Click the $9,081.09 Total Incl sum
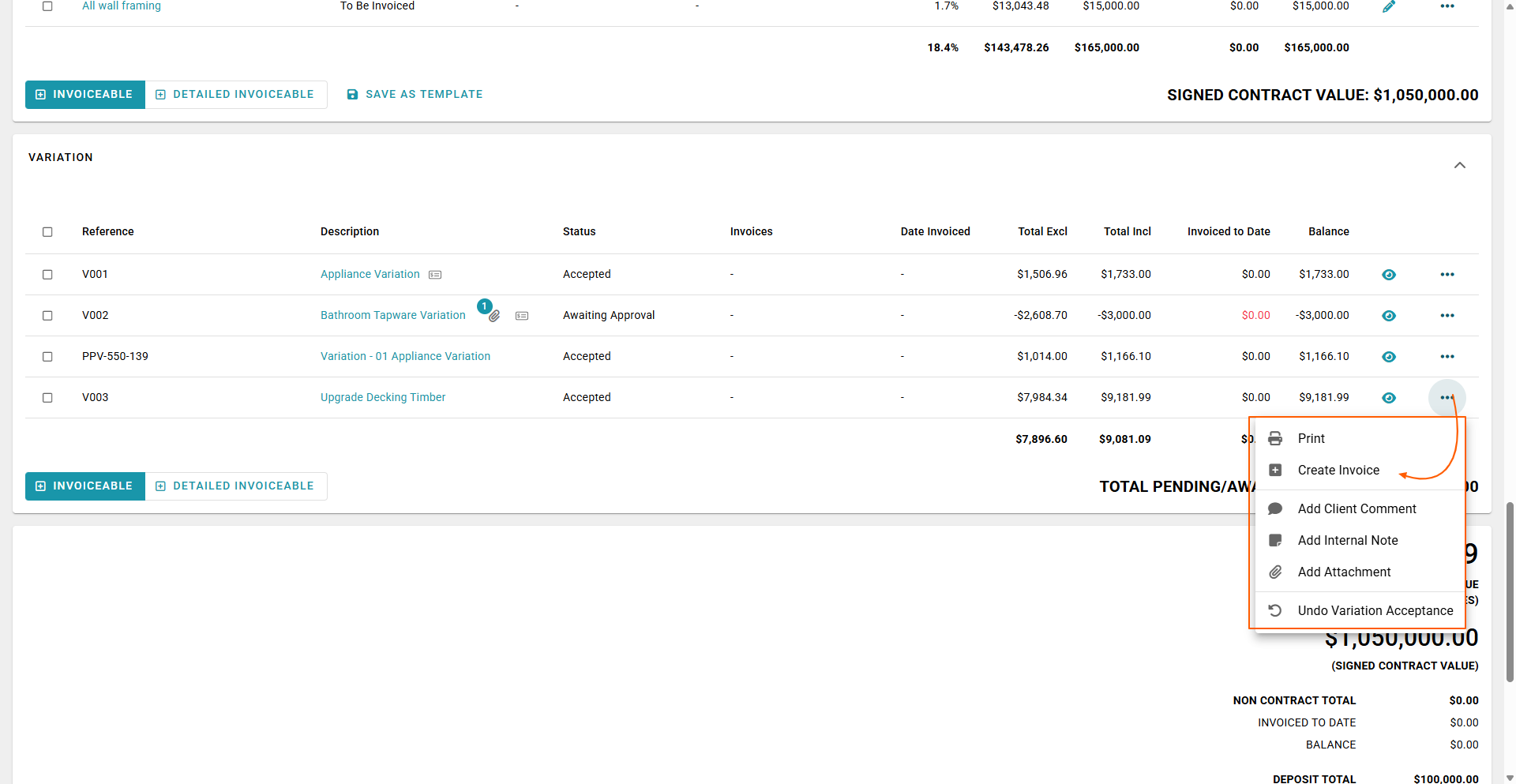Image resolution: width=1516 pixels, height=784 pixels. tap(1125, 439)
